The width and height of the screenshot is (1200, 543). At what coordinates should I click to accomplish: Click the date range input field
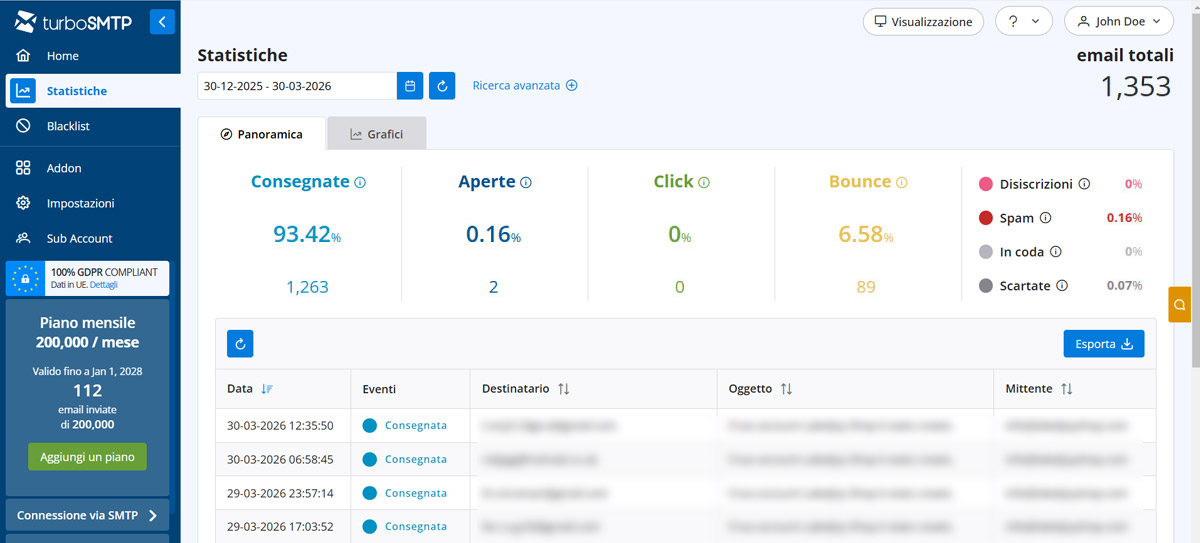pyautogui.click(x=296, y=86)
